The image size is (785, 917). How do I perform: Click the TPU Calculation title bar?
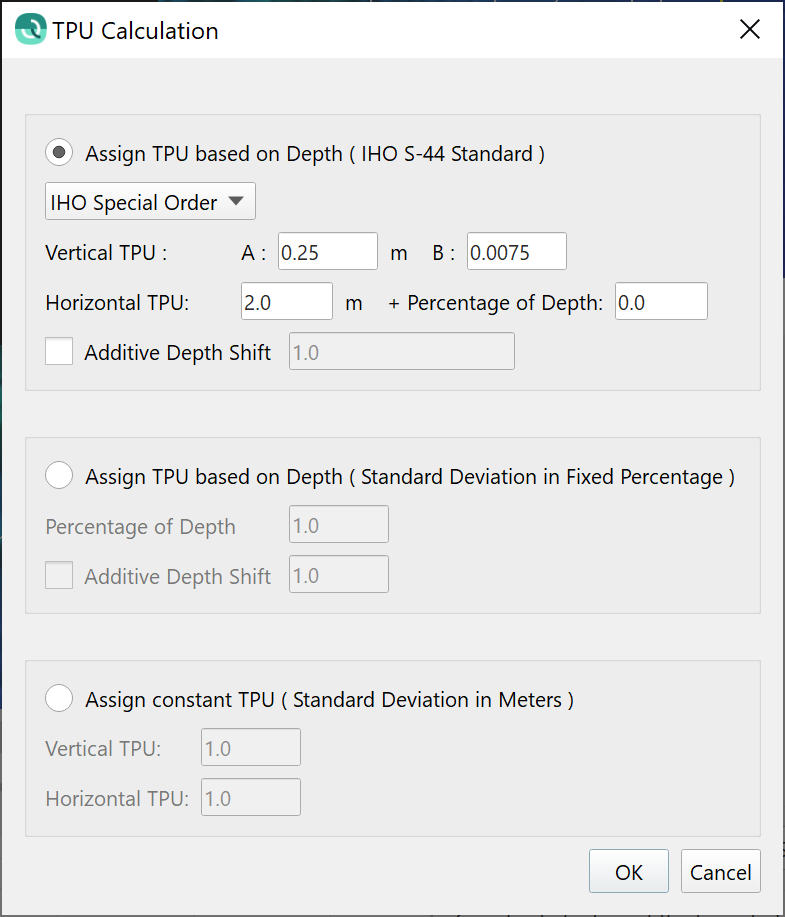pyautogui.click(x=400, y=30)
